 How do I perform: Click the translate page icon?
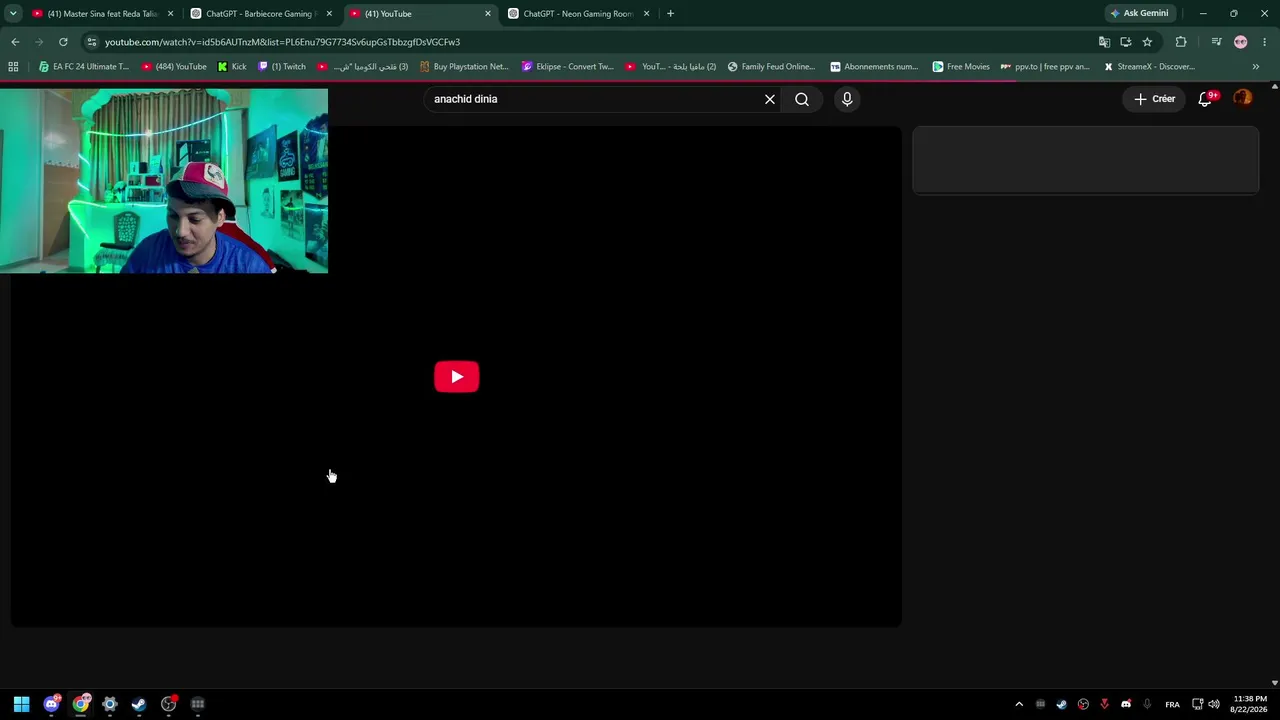pyautogui.click(x=1104, y=42)
